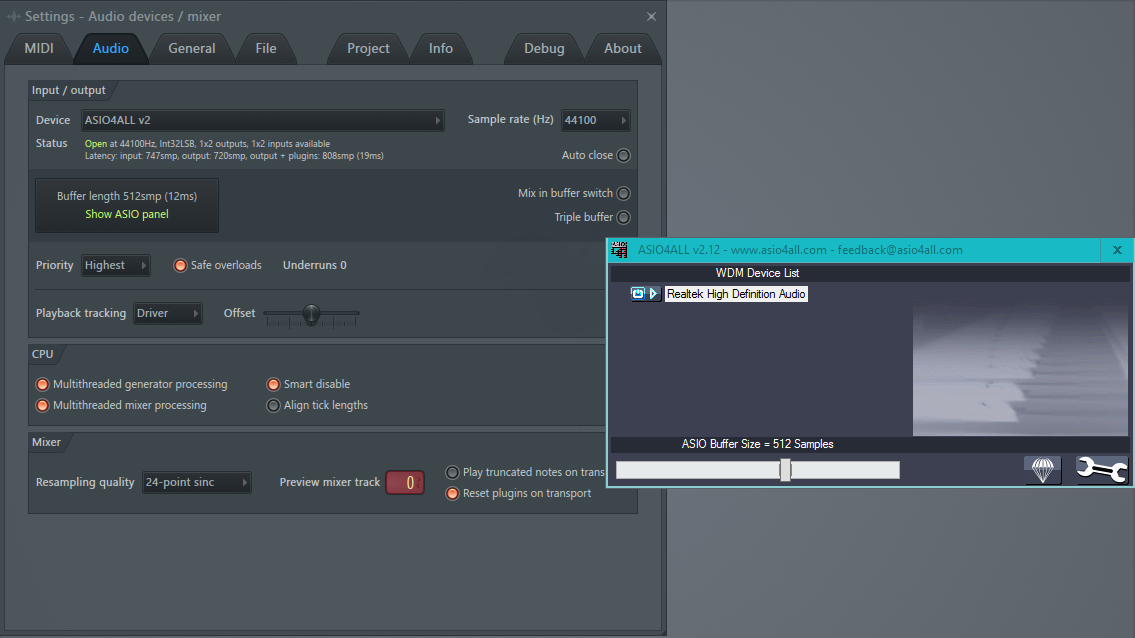Open the Debug tab

(x=544, y=49)
